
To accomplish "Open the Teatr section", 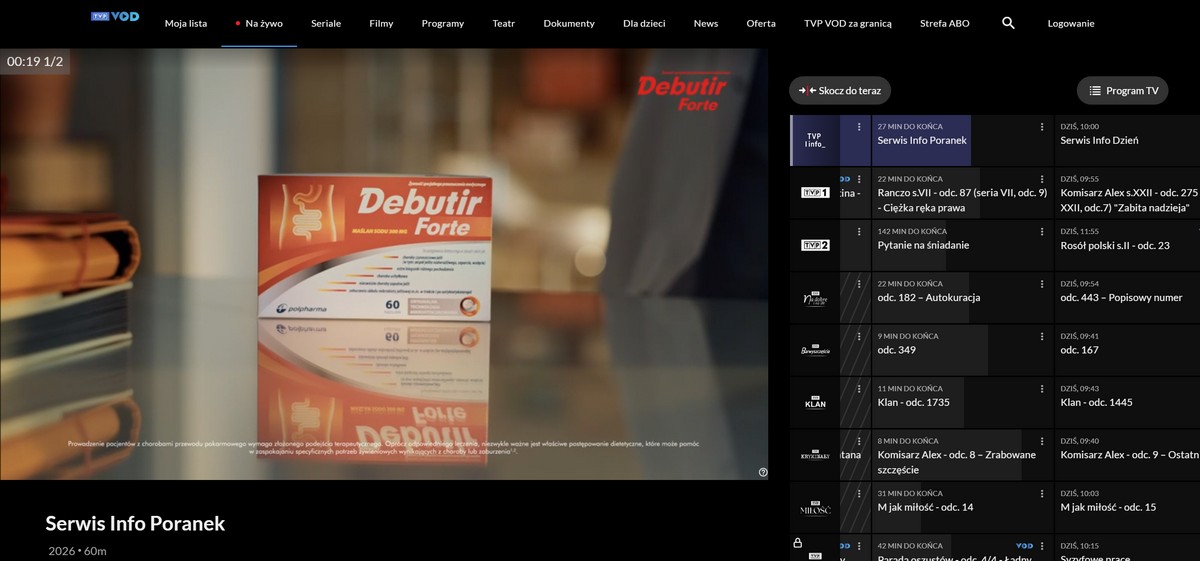I will pos(504,23).
